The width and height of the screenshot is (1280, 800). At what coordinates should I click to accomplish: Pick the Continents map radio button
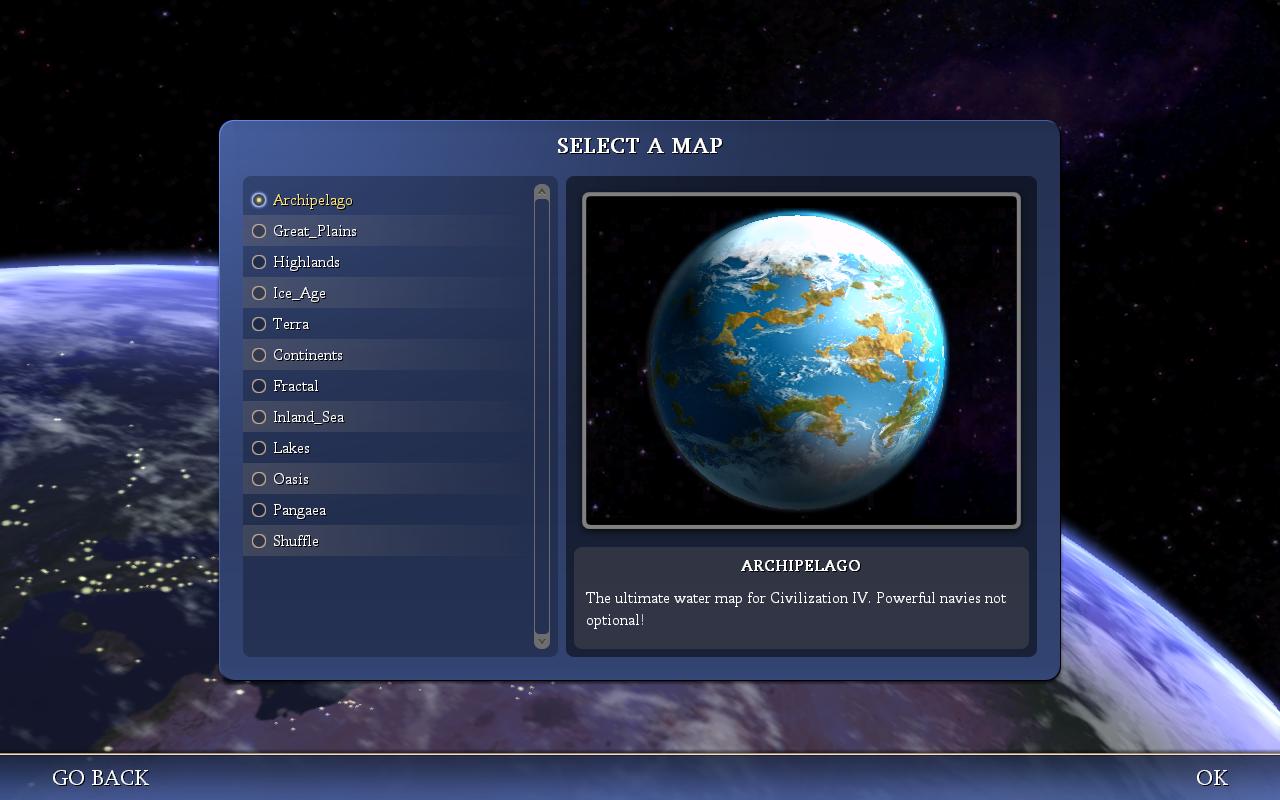click(x=259, y=355)
